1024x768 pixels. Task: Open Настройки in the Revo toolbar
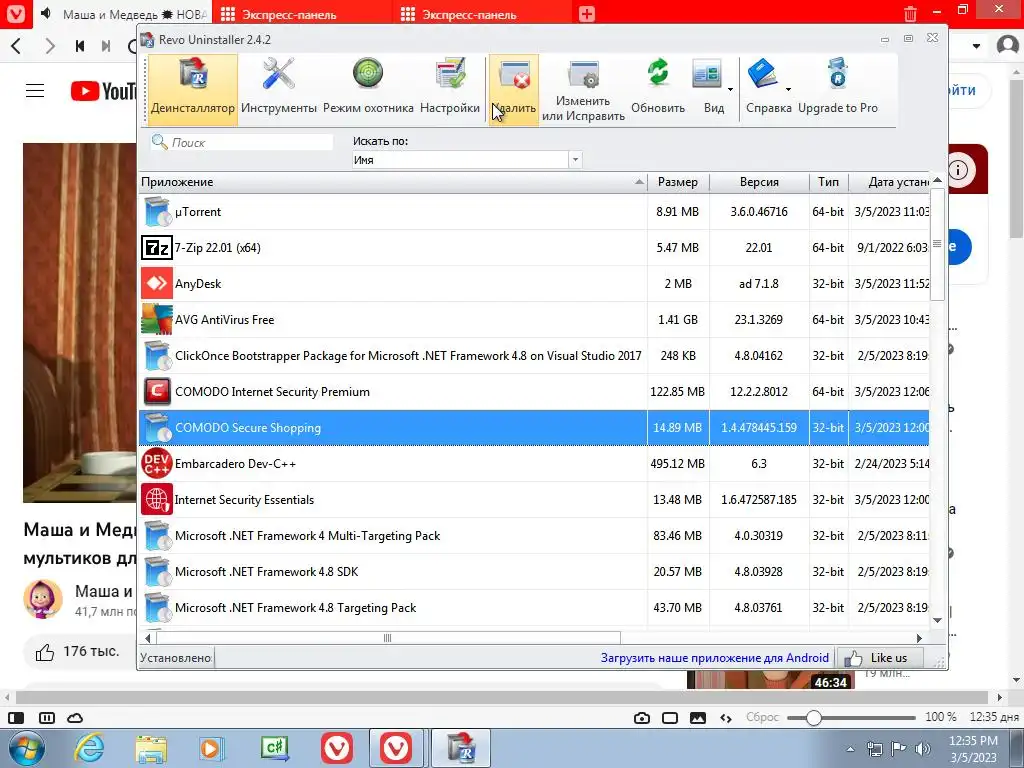click(x=450, y=88)
